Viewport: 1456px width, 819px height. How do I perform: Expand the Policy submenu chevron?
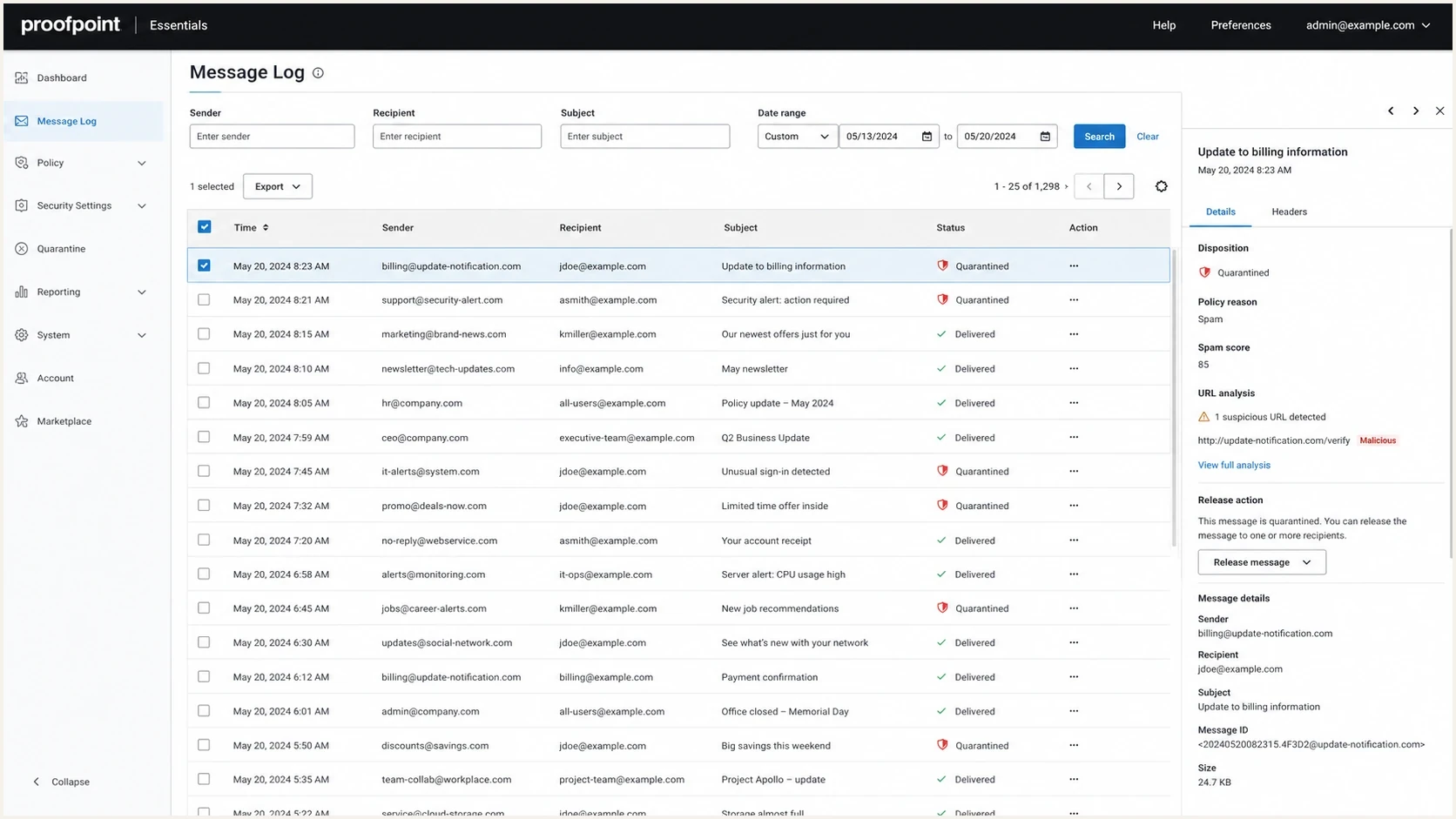click(x=141, y=163)
